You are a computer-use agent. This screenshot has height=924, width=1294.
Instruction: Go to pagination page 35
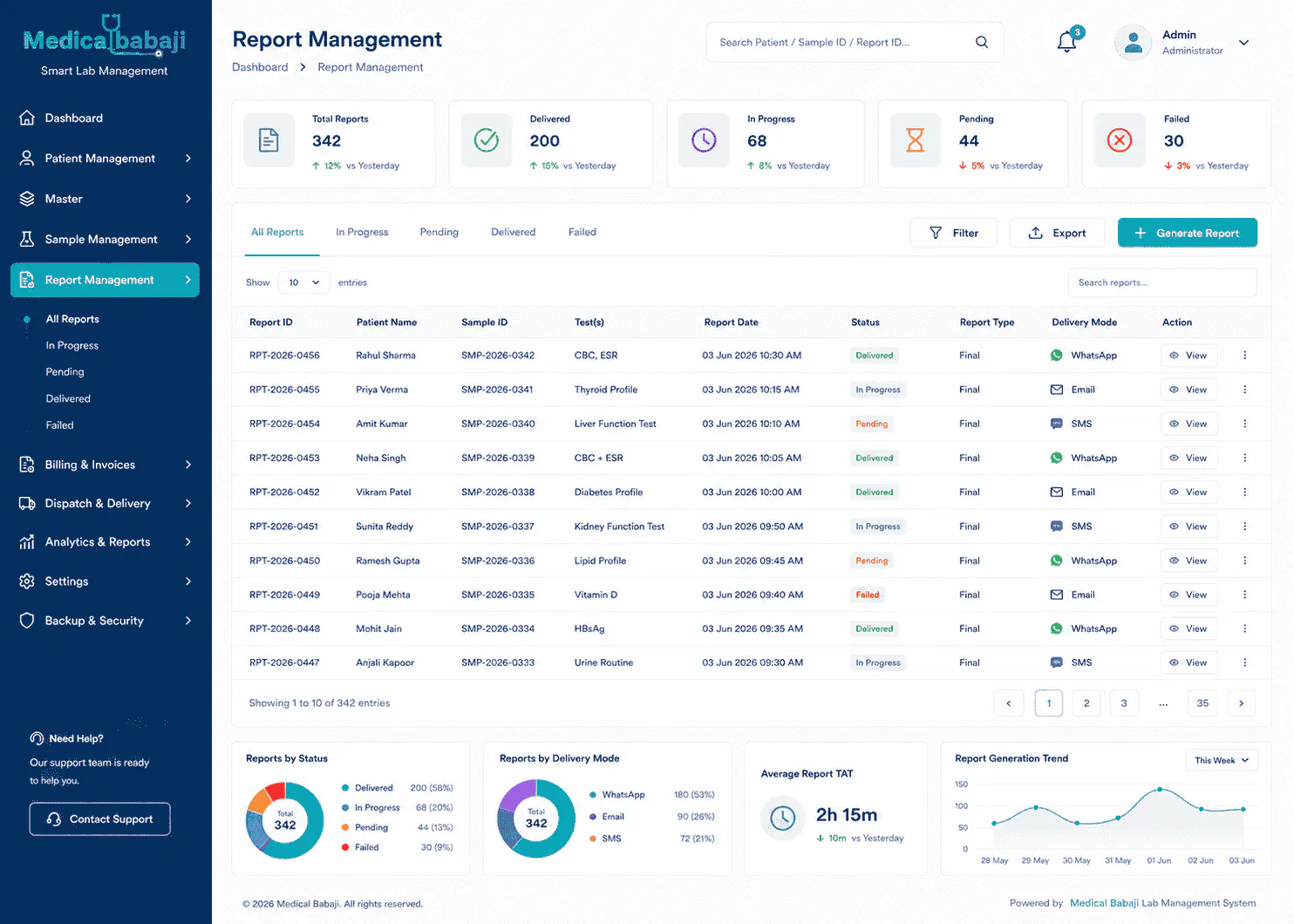point(1202,703)
